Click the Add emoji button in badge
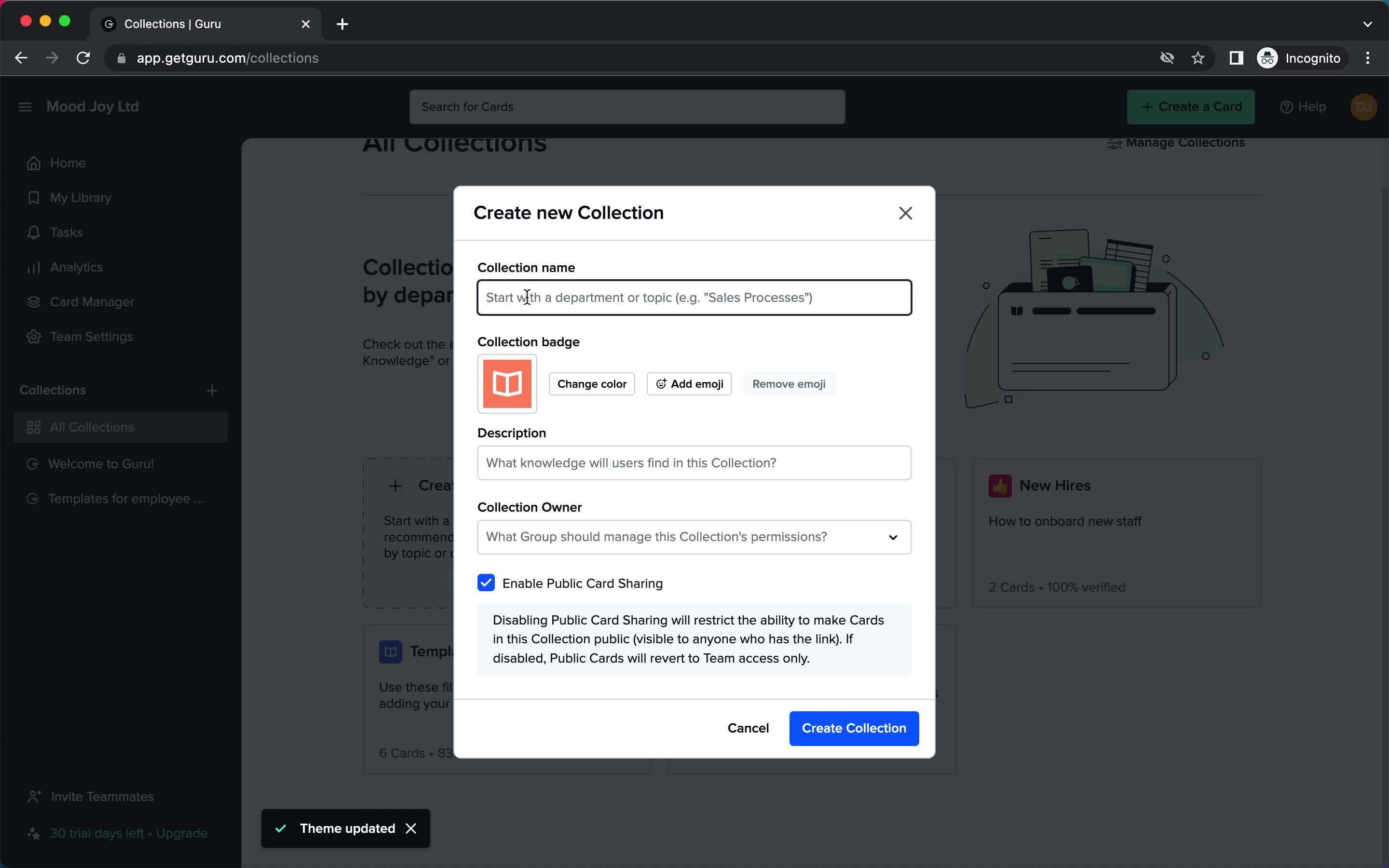The image size is (1389, 868). 689,384
